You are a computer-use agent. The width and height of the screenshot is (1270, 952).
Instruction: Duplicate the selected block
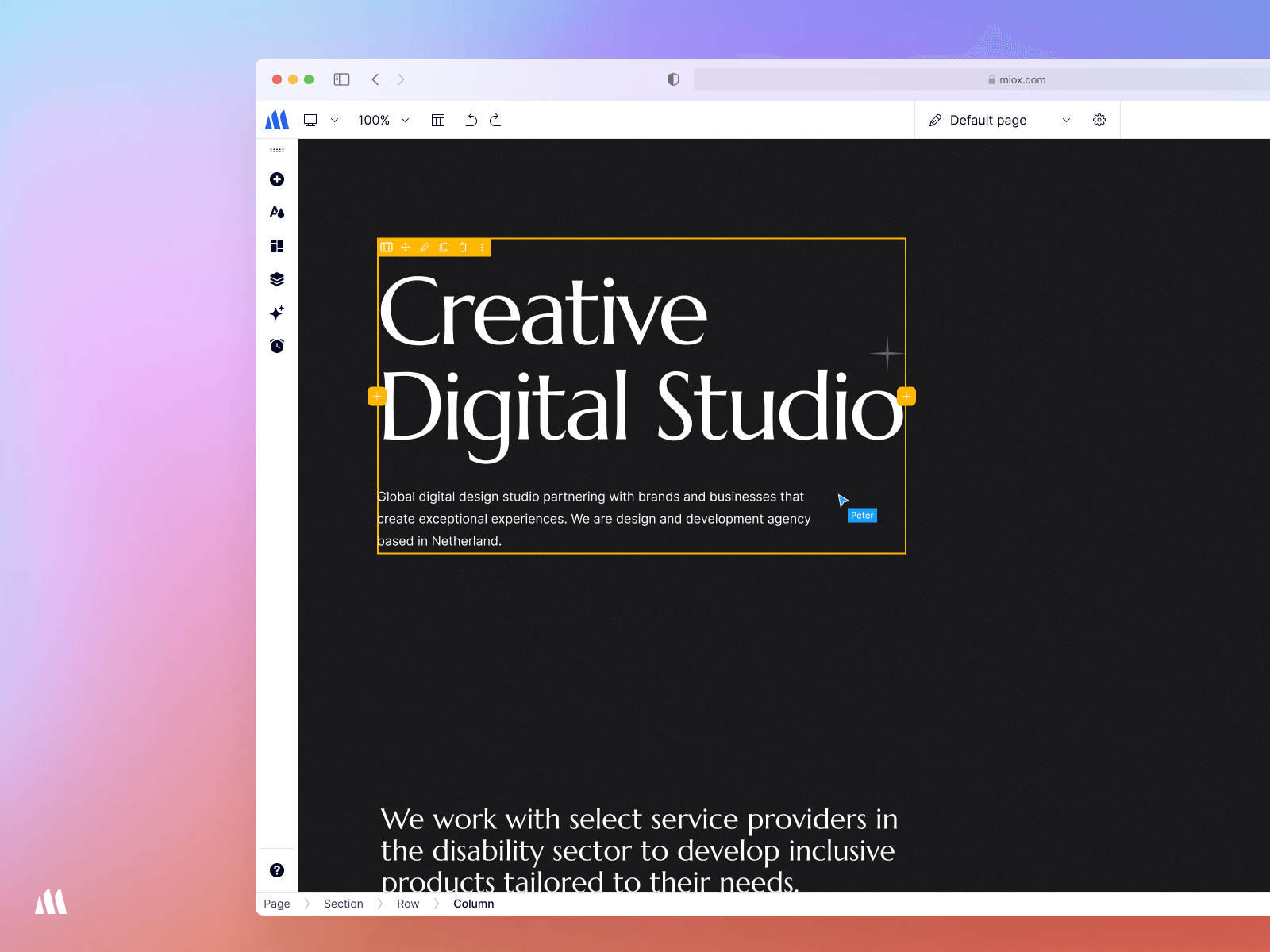tap(444, 248)
